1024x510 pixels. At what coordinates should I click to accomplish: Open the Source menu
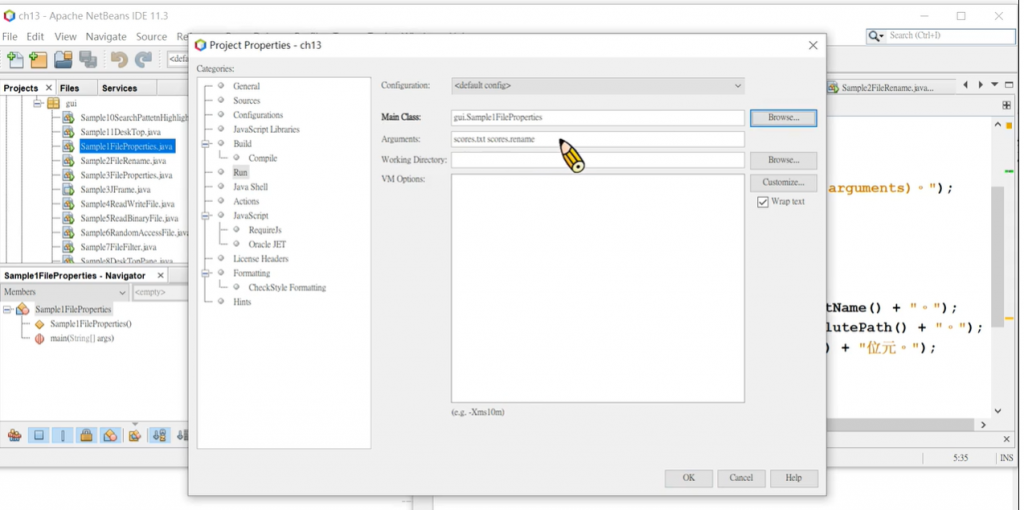[152, 37]
